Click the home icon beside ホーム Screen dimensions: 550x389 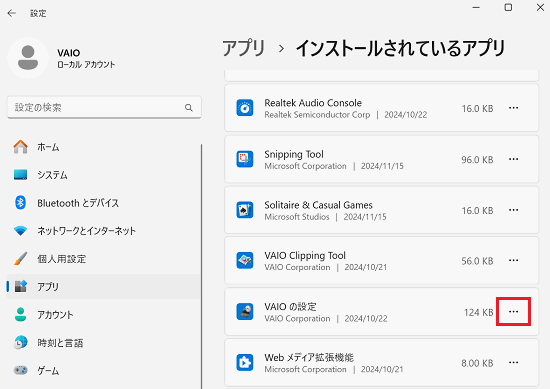click(20, 147)
